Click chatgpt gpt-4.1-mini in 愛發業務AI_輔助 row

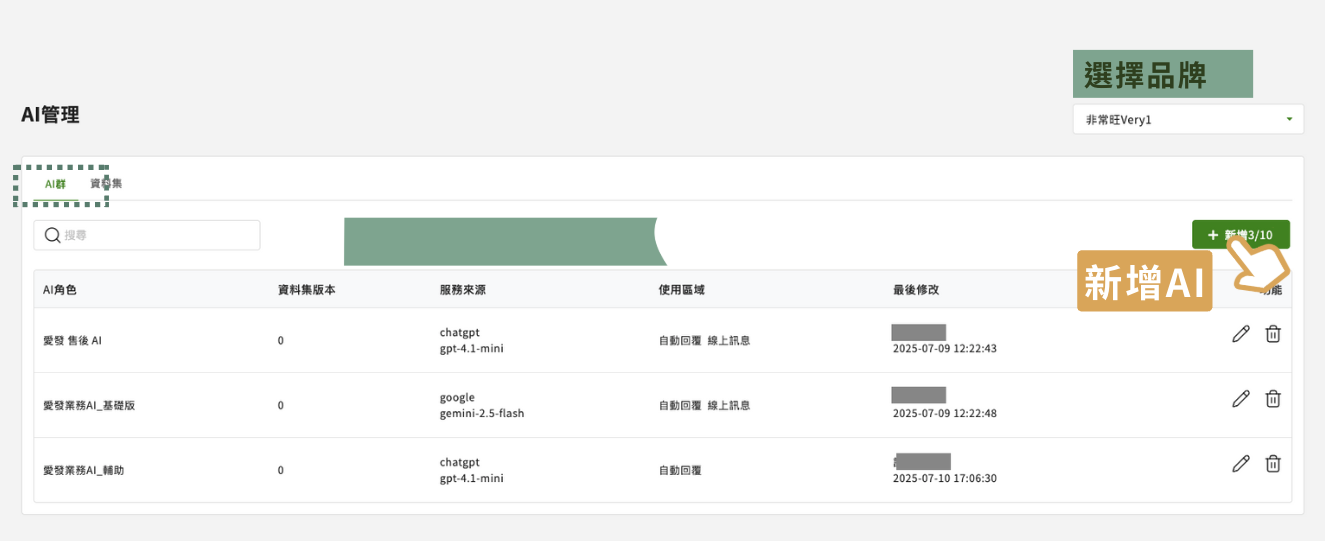pos(471,470)
